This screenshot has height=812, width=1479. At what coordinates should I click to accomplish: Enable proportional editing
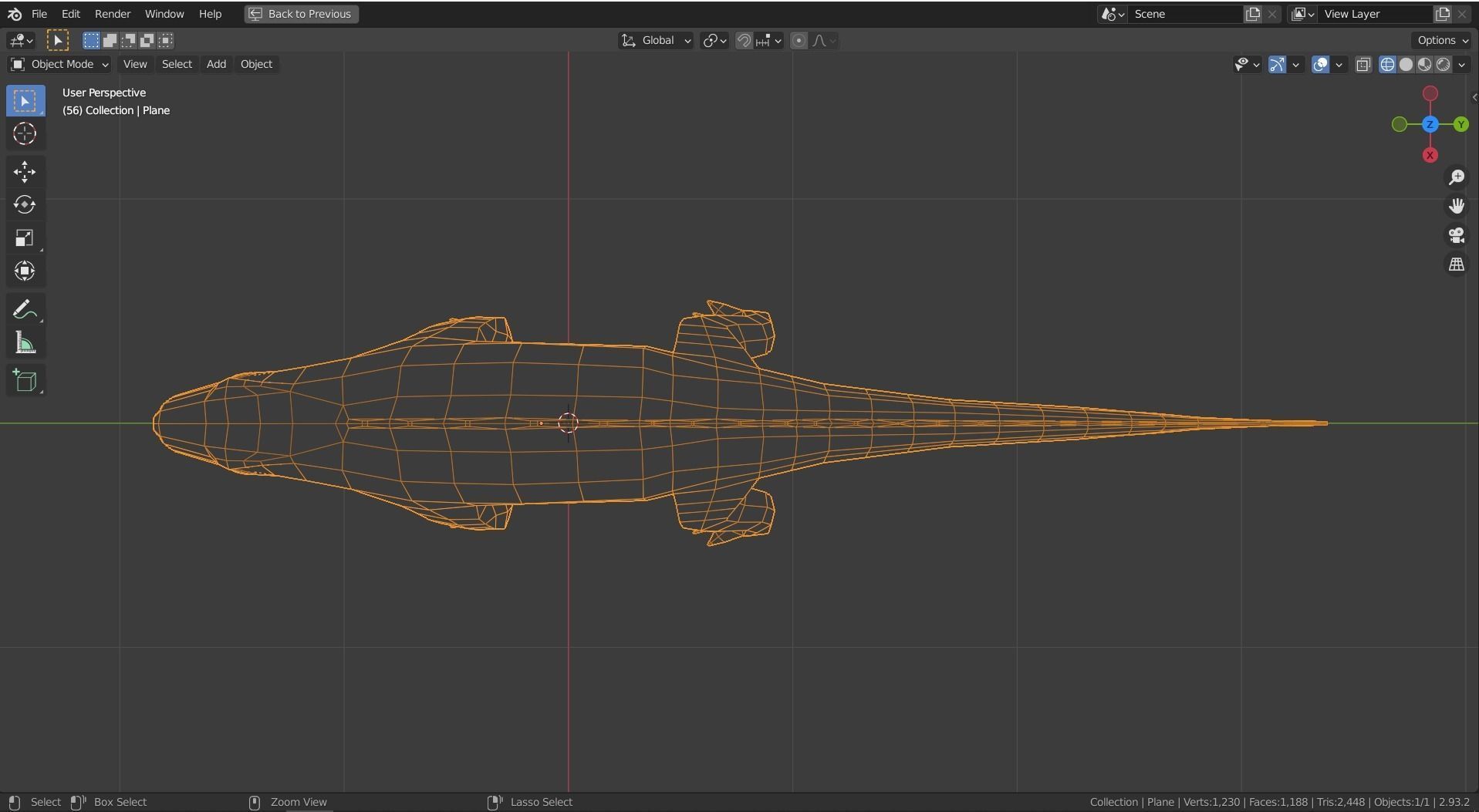799,40
